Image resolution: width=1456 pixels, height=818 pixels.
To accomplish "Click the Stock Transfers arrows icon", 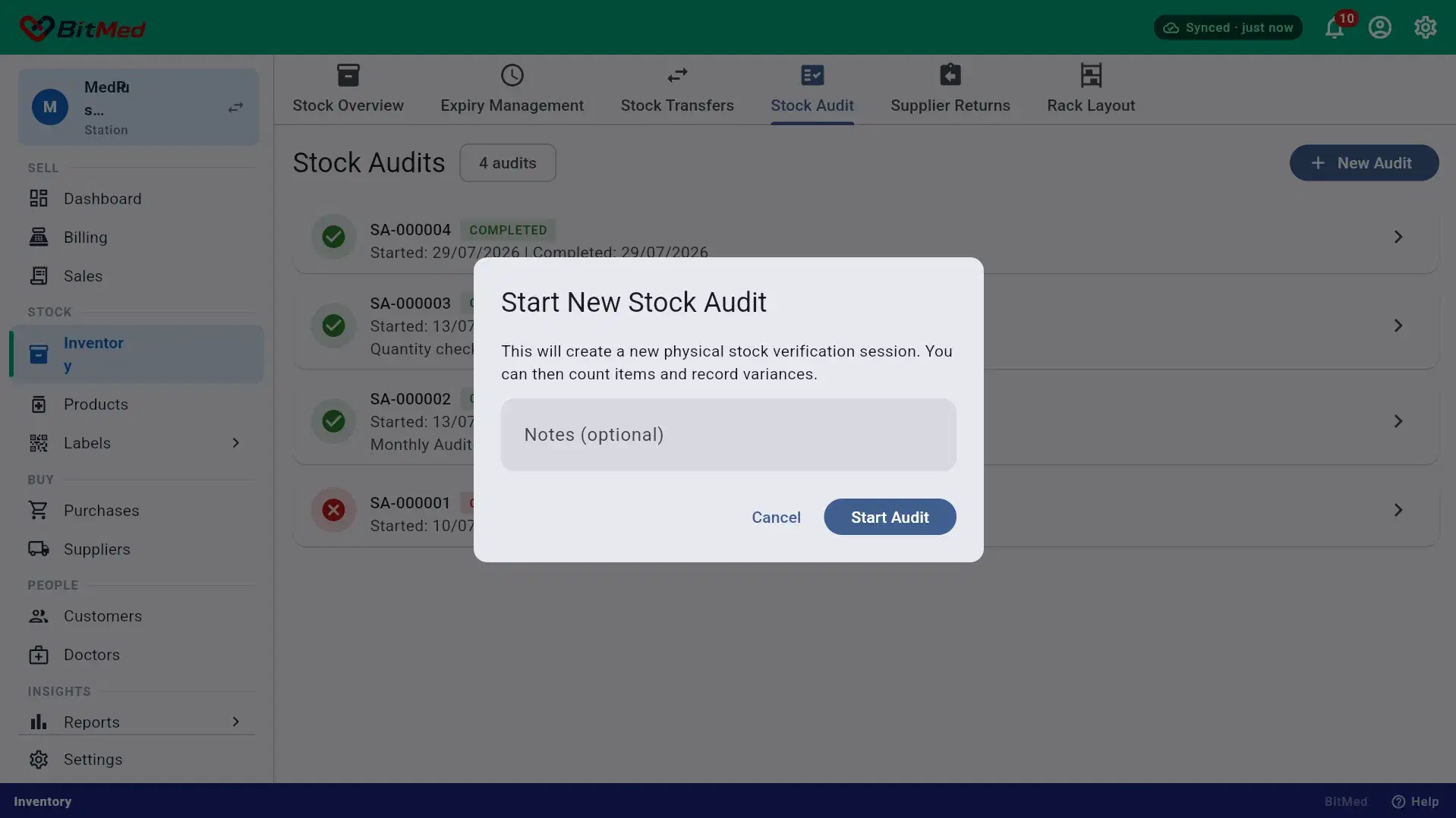I will (x=677, y=75).
